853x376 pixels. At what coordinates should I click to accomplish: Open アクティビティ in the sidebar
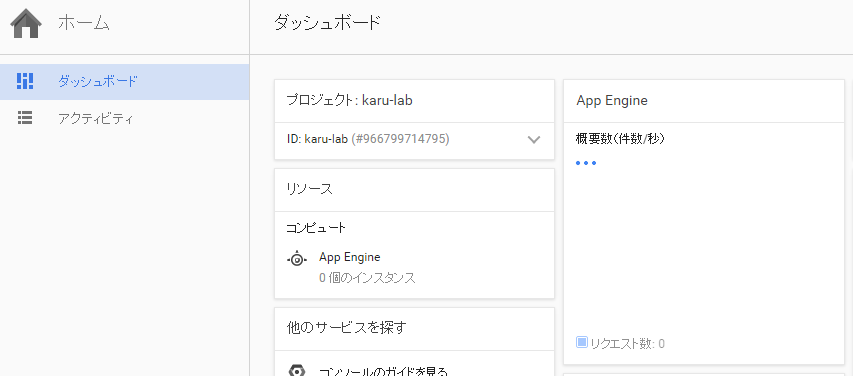pos(125,118)
